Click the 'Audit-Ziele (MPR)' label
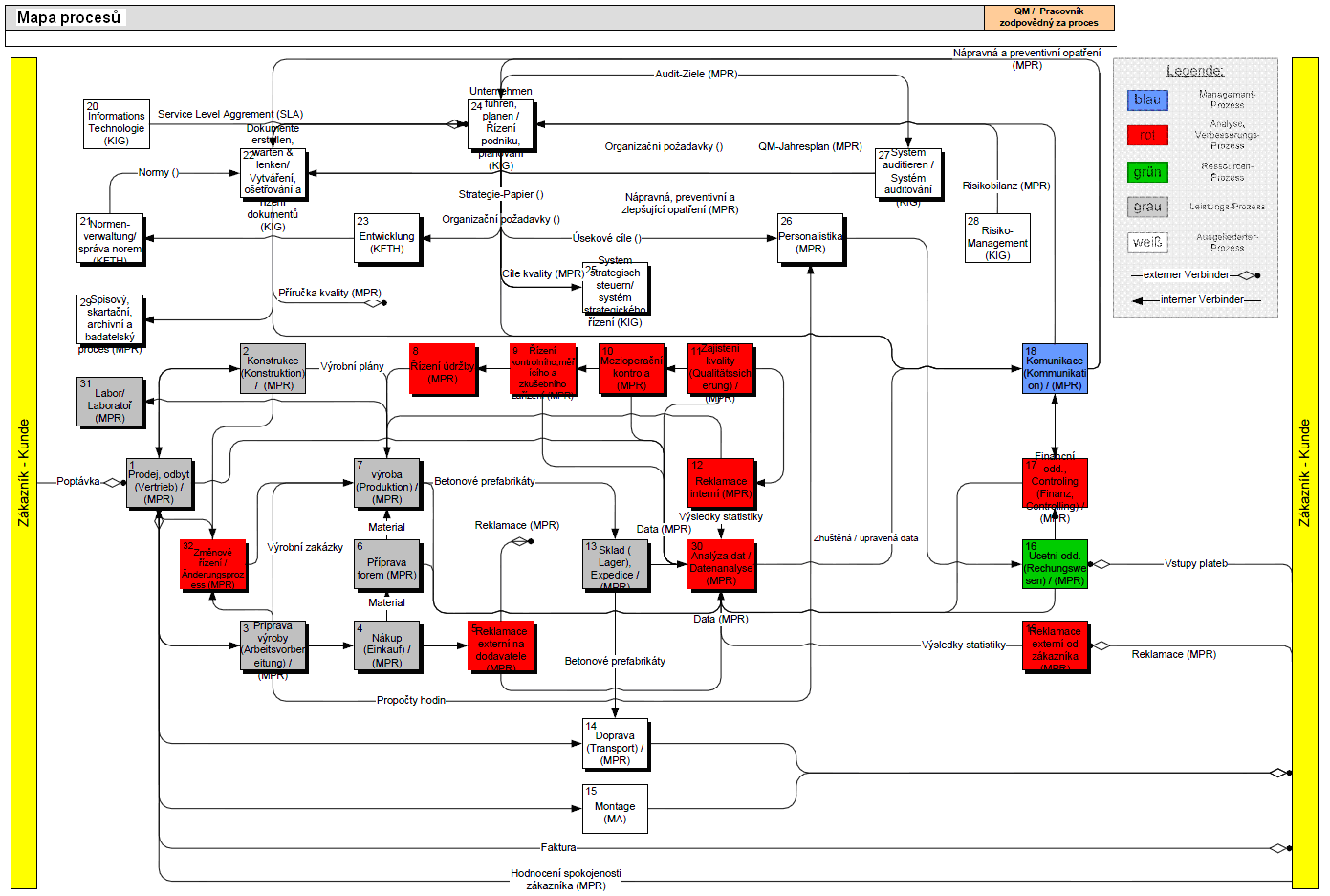The height and width of the screenshot is (896, 1330). pos(696,74)
